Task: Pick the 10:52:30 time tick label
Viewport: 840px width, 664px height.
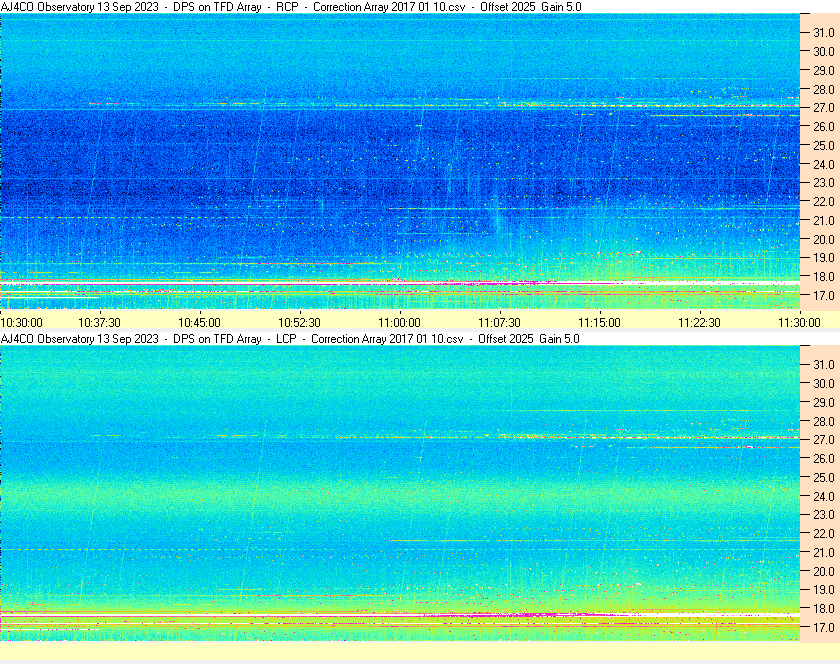Action: coord(300,322)
